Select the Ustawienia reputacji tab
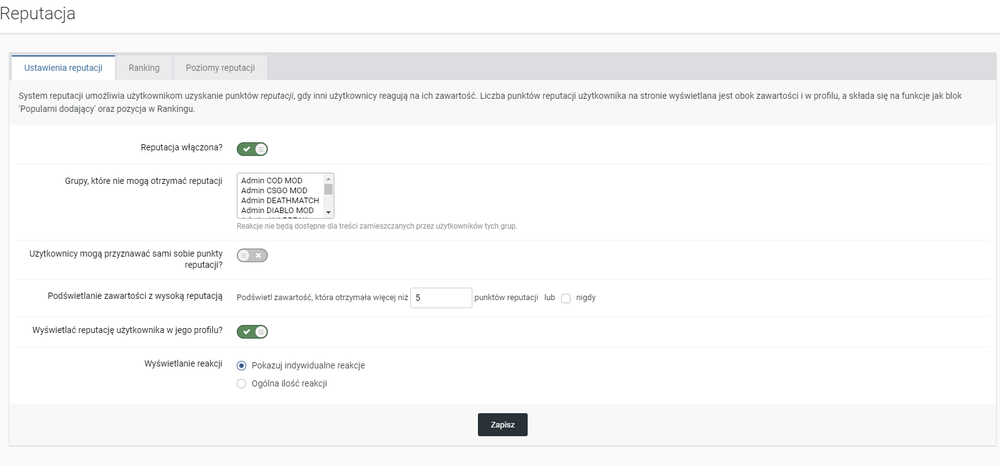This screenshot has width=1000, height=466. tap(63, 68)
